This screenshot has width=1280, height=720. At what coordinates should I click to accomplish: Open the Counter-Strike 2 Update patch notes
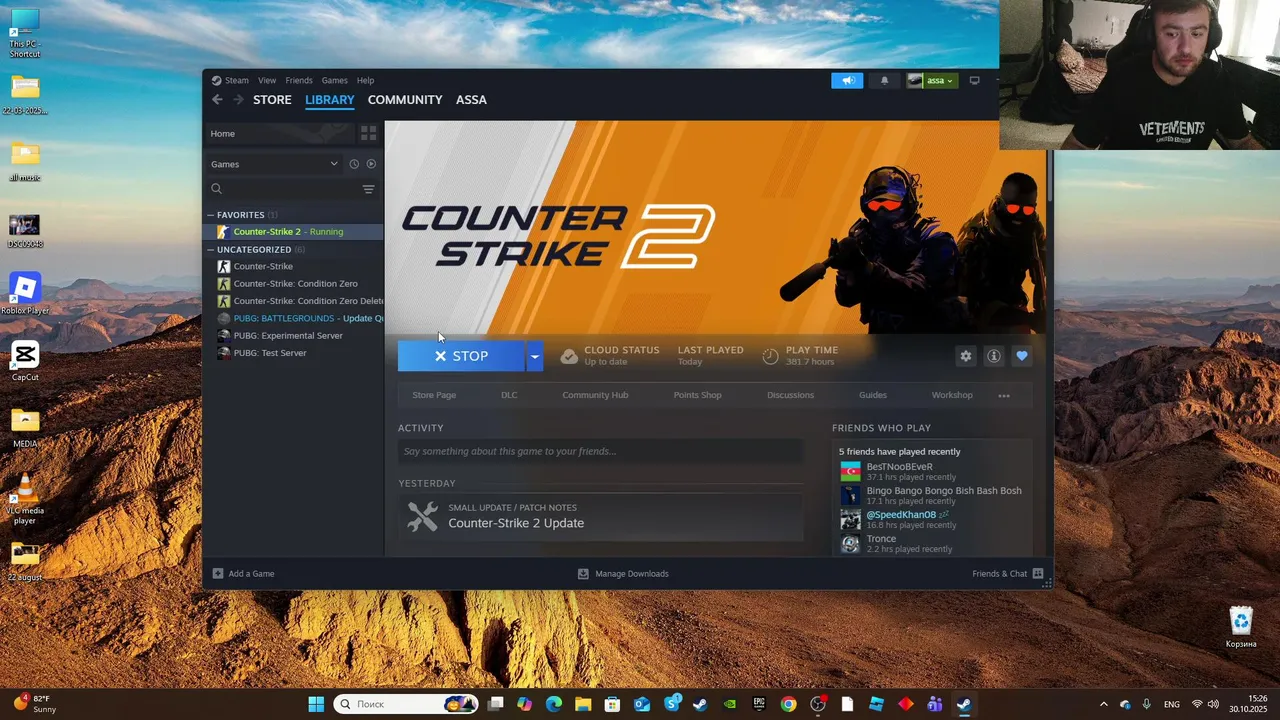[x=600, y=516]
